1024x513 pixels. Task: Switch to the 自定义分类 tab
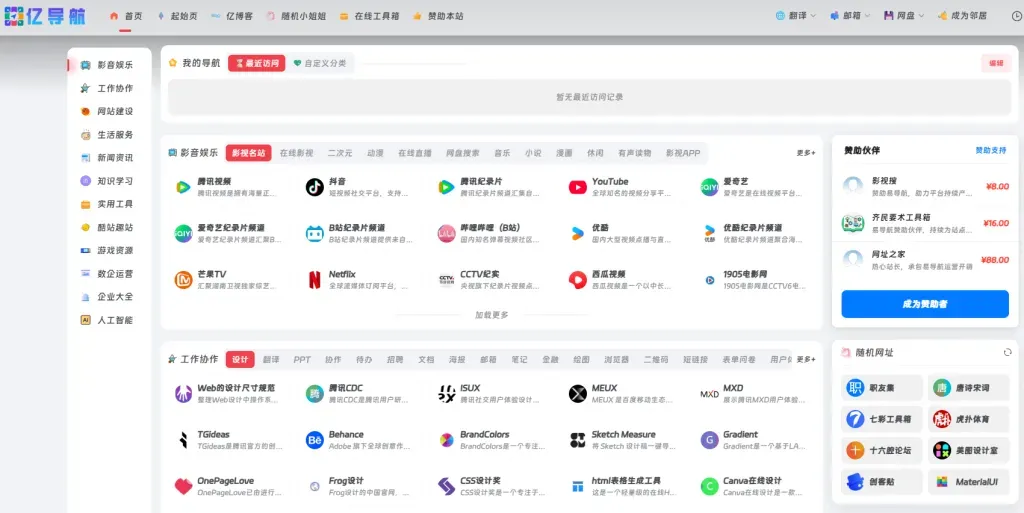click(x=320, y=63)
